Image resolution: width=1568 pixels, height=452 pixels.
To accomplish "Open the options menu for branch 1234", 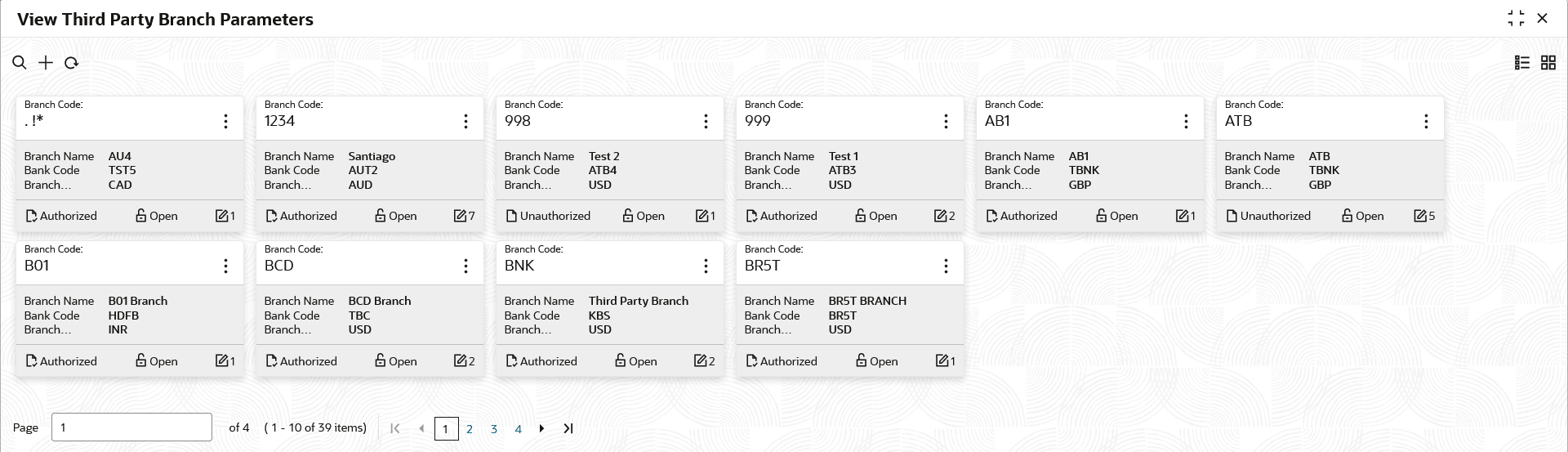I will pos(465,122).
